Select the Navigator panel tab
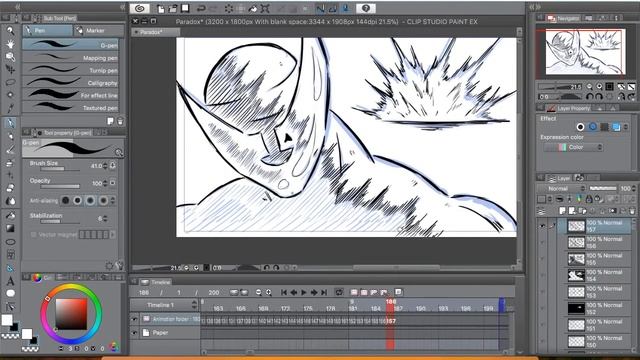Screen dimensions: 640x360 tap(563, 18)
